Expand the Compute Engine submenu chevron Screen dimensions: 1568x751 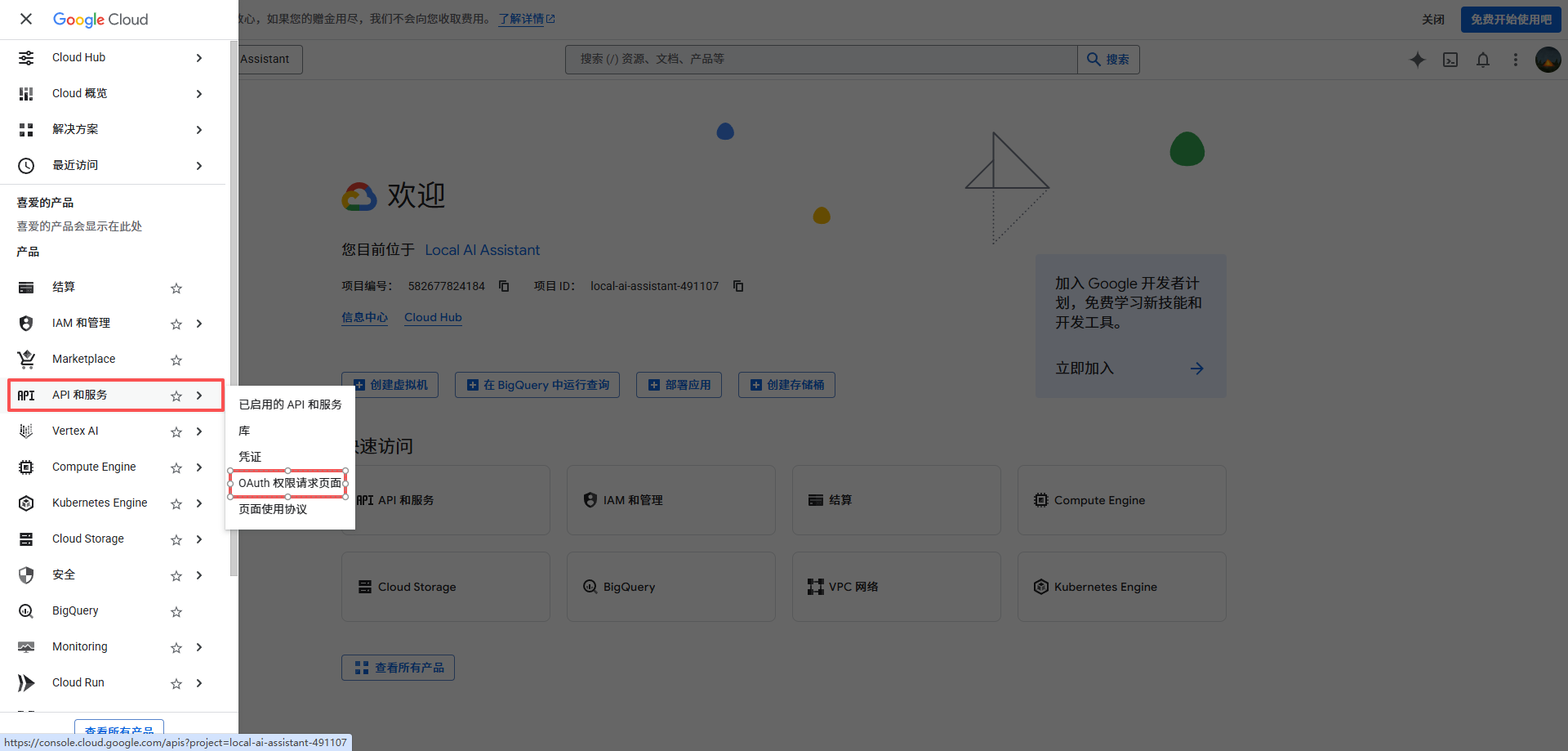(x=199, y=467)
